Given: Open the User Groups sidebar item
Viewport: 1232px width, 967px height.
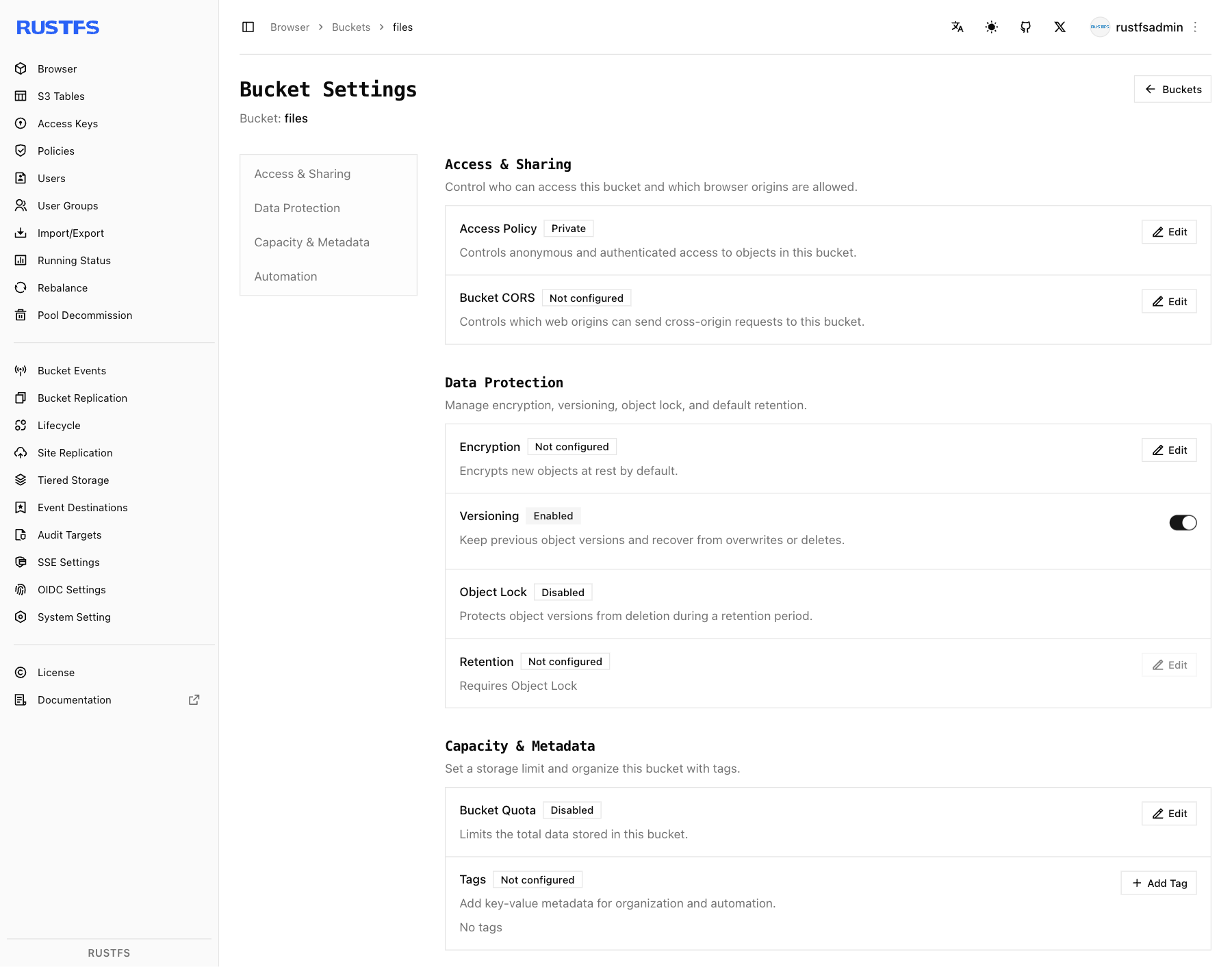Looking at the screenshot, I should point(110,206).
